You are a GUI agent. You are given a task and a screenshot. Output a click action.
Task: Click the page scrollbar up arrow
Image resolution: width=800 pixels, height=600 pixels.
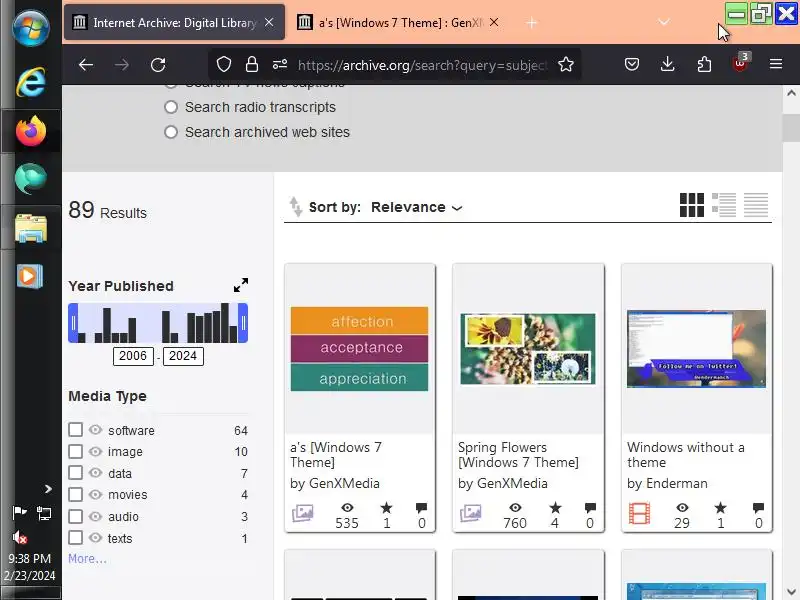tap(791, 93)
